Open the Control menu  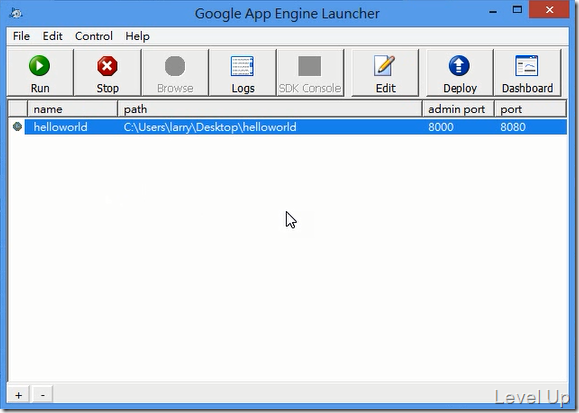click(94, 36)
